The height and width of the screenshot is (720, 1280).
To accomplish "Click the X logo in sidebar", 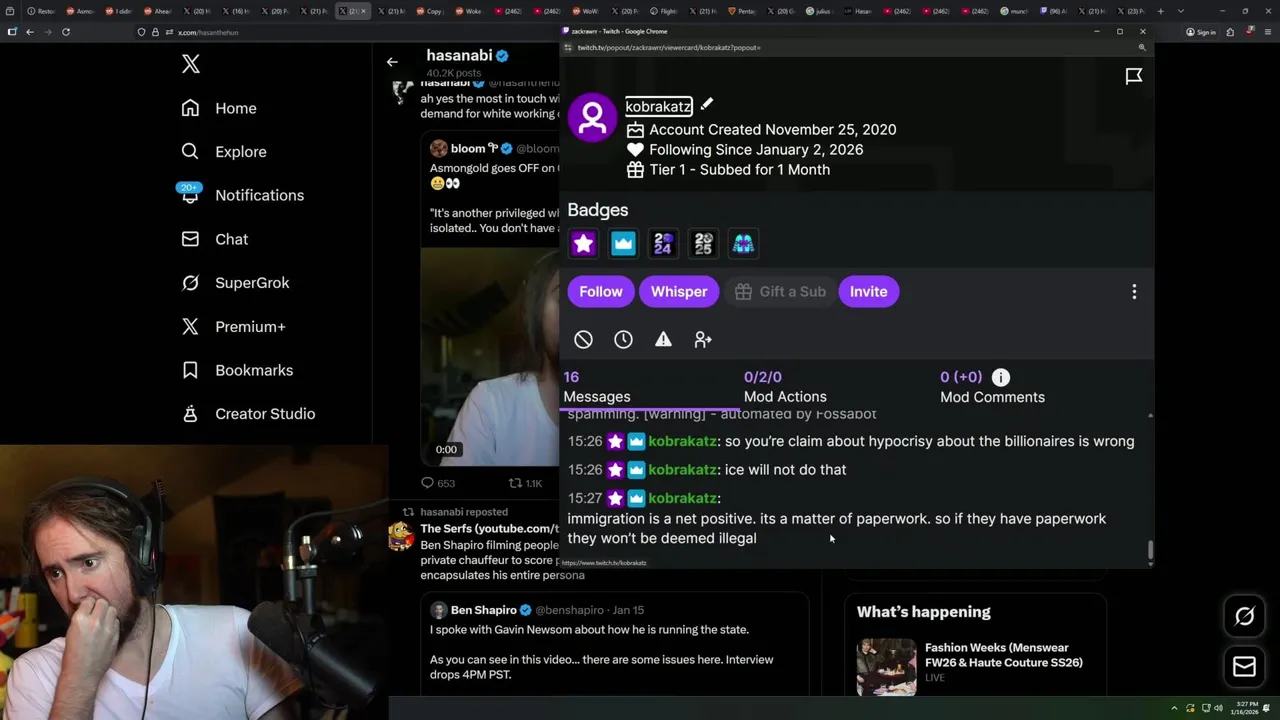I will [191, 65].
